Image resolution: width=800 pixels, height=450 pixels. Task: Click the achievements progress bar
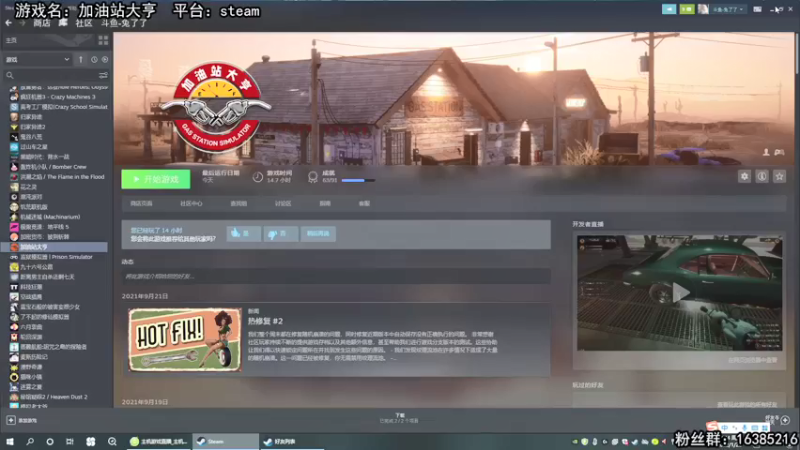coord(358,181)
